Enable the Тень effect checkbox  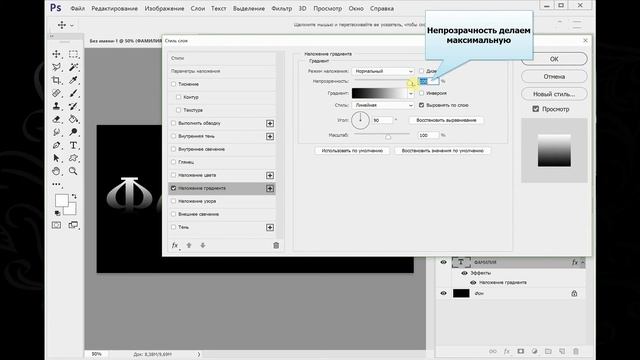[x=173, y=227]
